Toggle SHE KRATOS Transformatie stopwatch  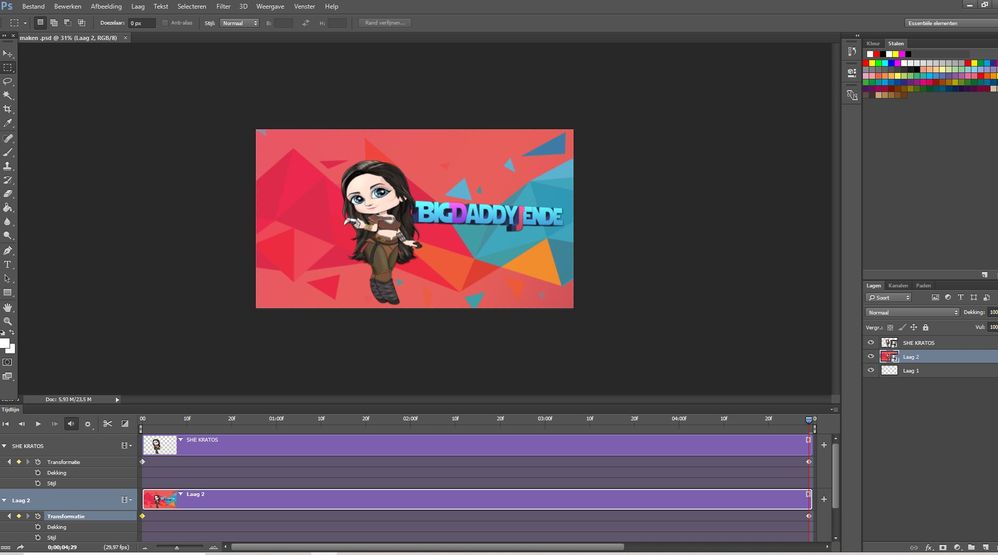point(38,462)
